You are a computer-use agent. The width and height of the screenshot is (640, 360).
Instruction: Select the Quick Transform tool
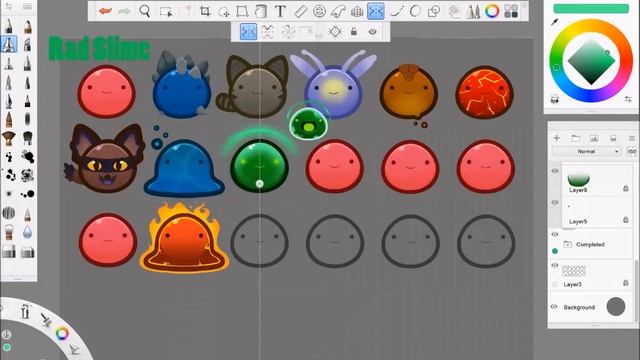(x=224, y=11)
